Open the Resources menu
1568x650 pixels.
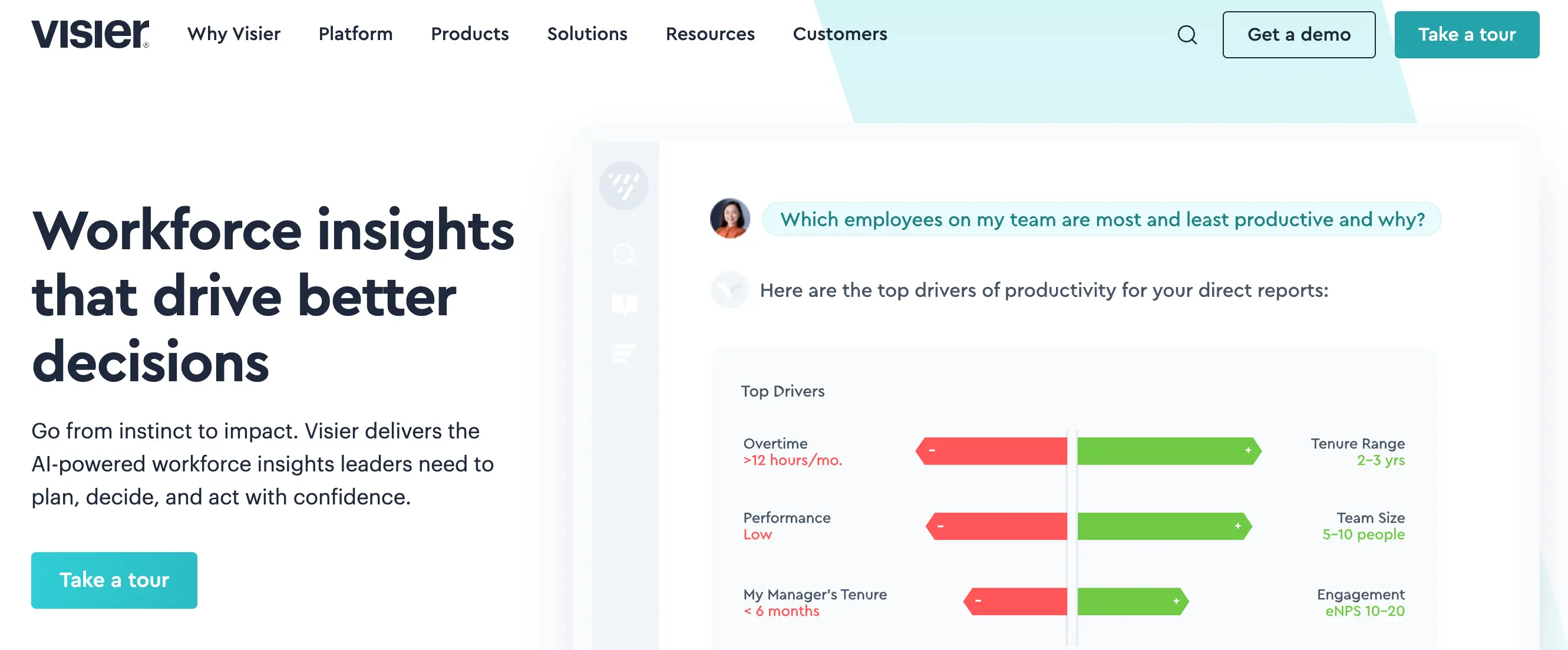pos(709,34)
